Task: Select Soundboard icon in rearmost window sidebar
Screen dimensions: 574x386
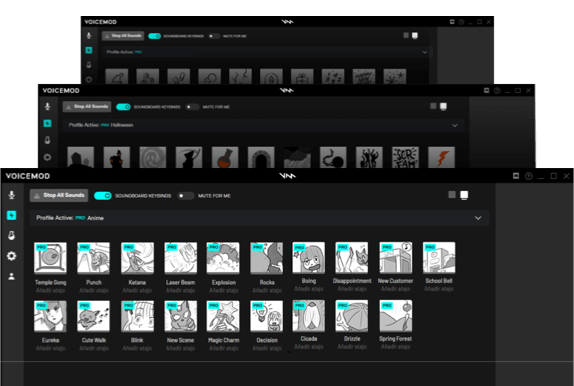Action: click(x=89, y=50)
